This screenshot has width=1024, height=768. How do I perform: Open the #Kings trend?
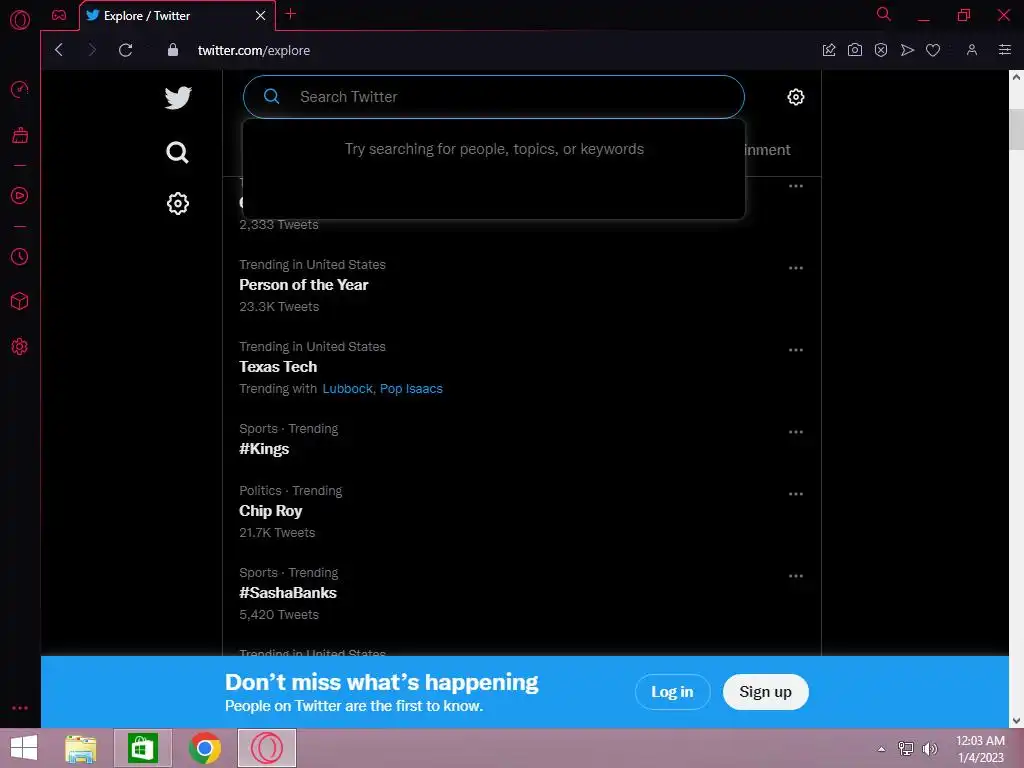(x=264, y=449)
